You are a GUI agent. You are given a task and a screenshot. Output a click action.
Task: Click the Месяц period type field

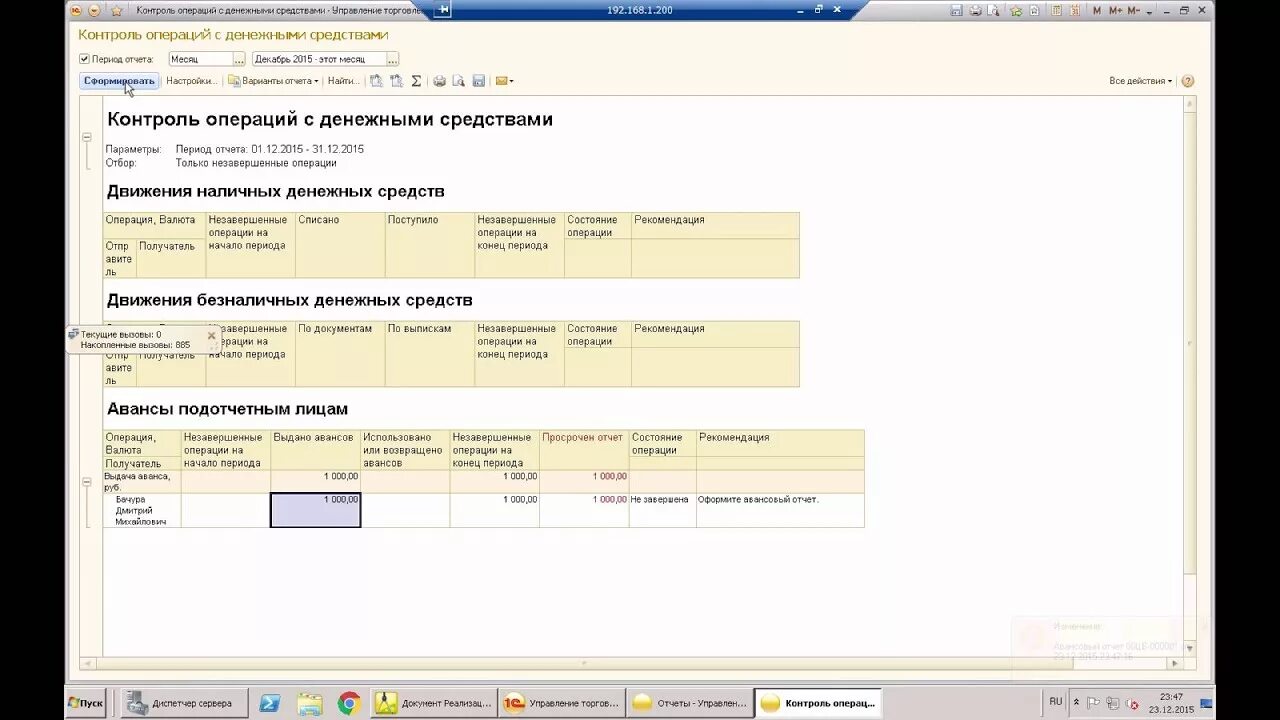(201, 59)
